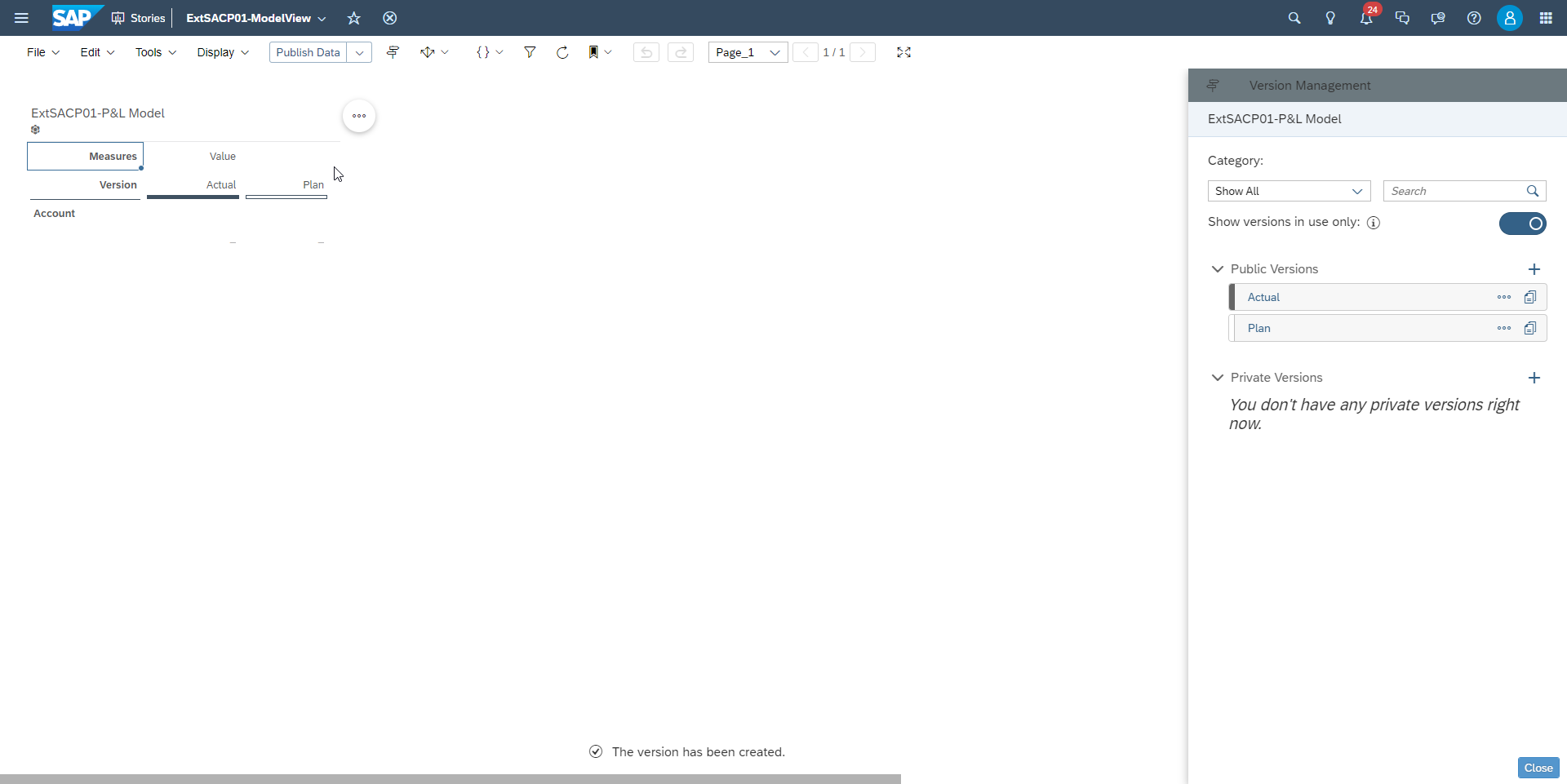Mark the story as favorite with the star
This screenshot has width=1567, height=784.
click(x=353, y=18)
